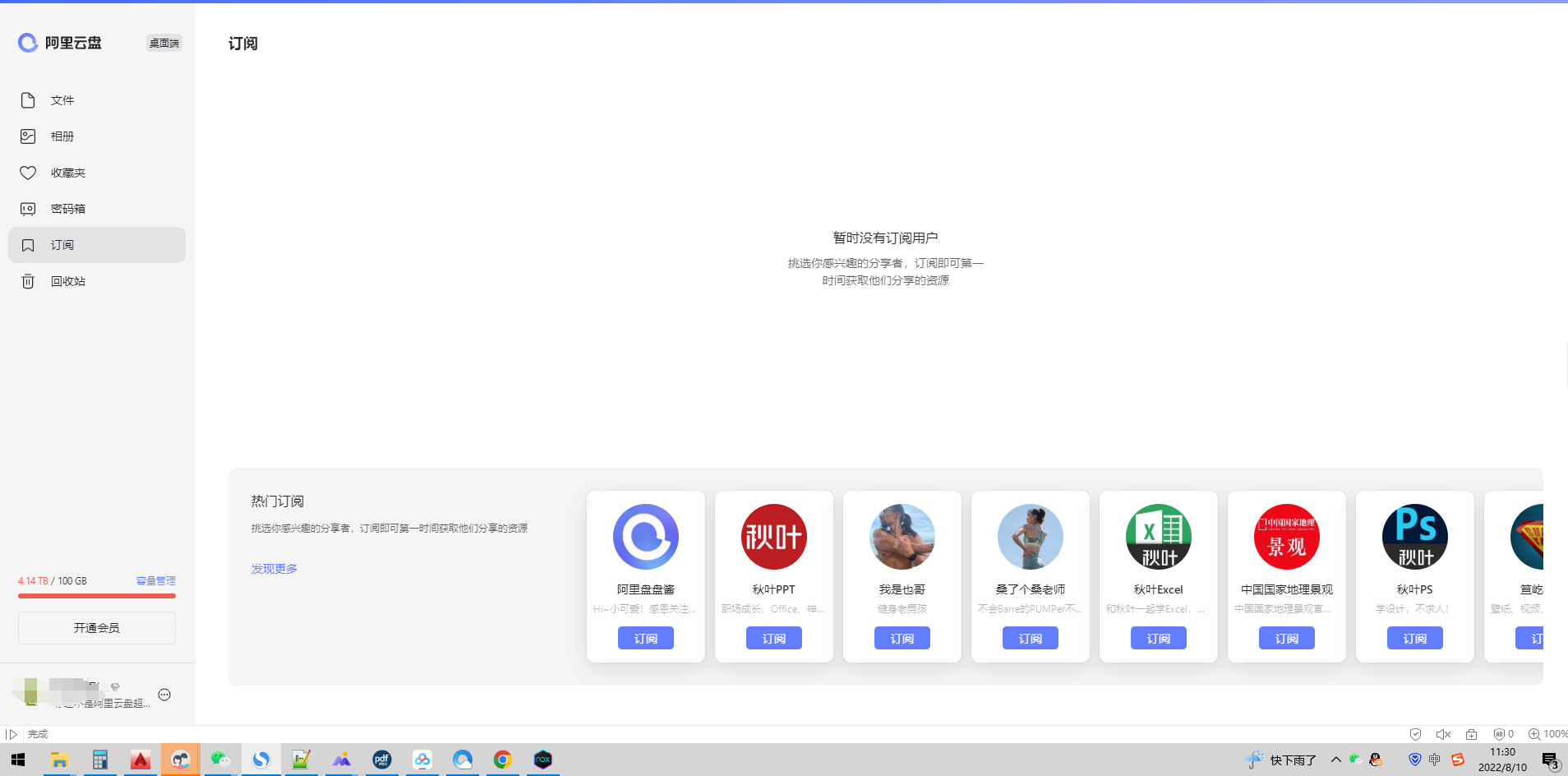Click the 桌面端 label tag

tap(164, 43)
